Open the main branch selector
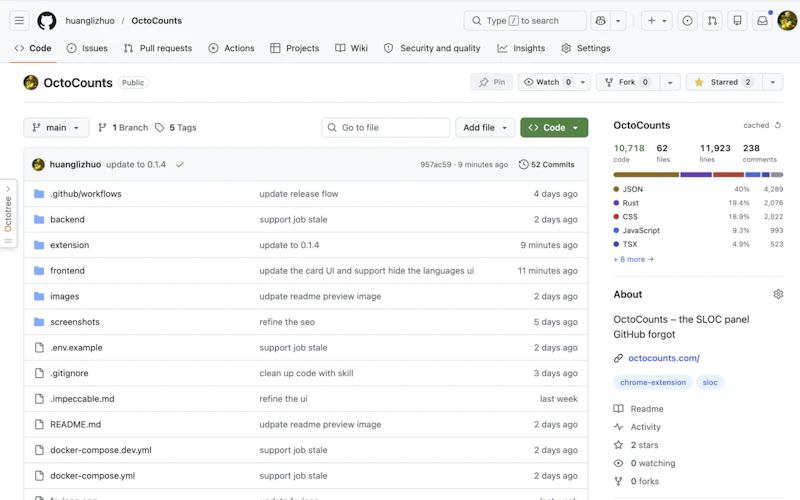This screenshot has height=500, width=800. tap(56, 128)
